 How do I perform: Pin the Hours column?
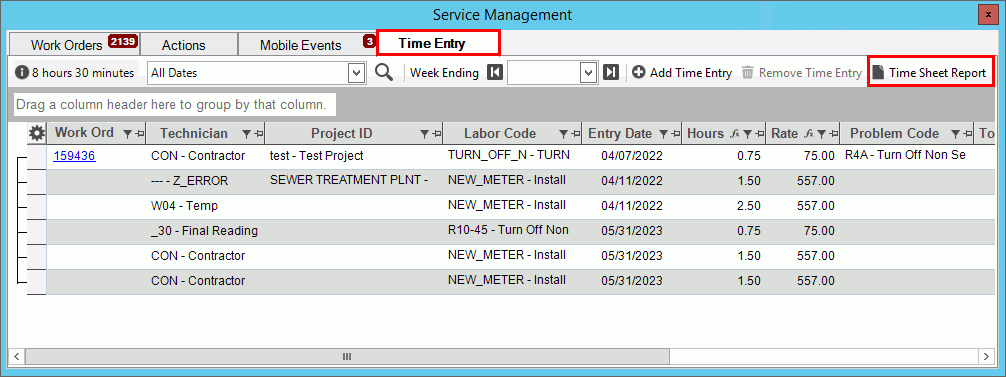pyautogui.click(x=760, y=134)
